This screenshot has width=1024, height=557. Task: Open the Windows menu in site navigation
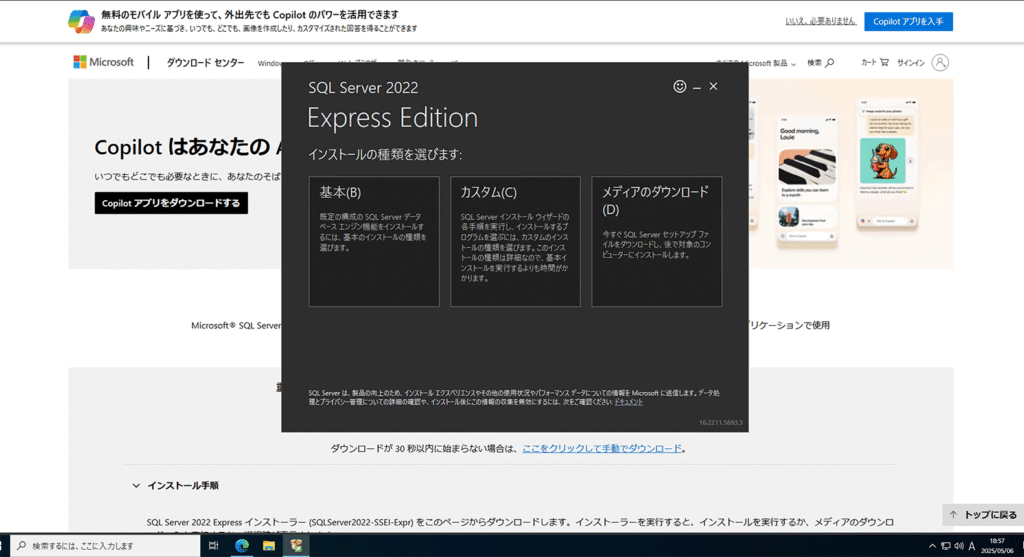269,63
